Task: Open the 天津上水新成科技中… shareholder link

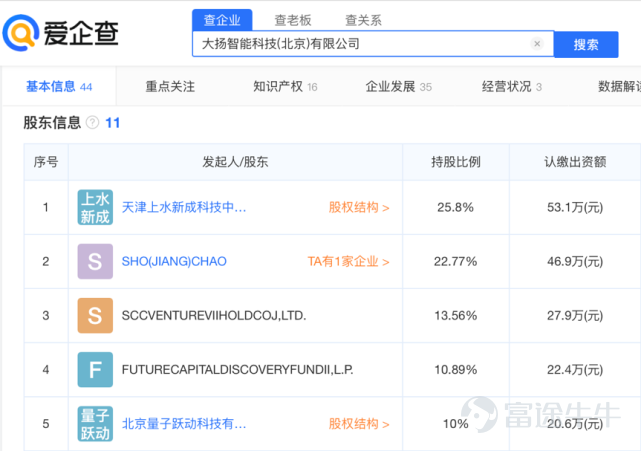Action: (x=184, y=207)
